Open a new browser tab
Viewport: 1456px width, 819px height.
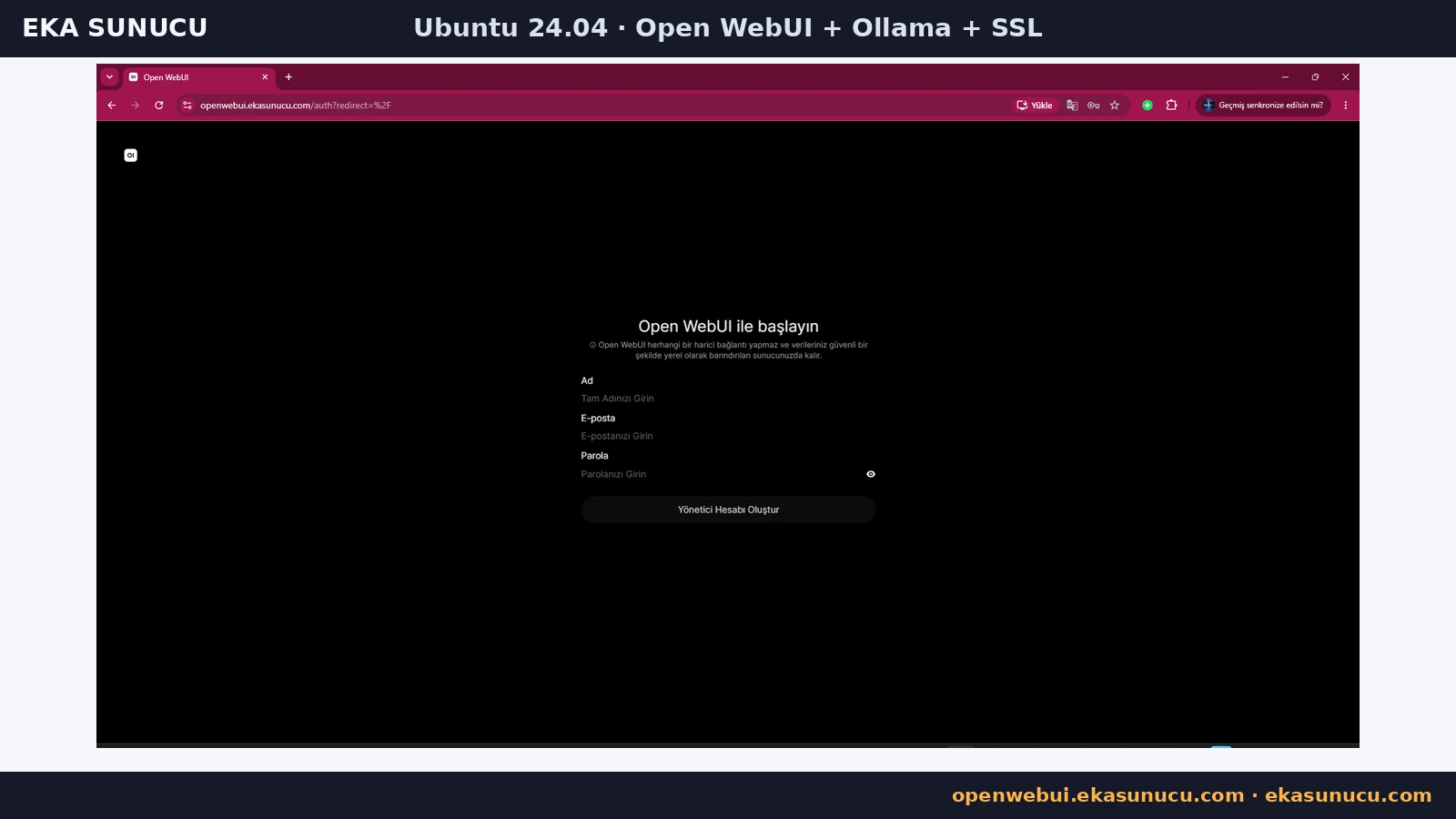click(x=288, y=77)
